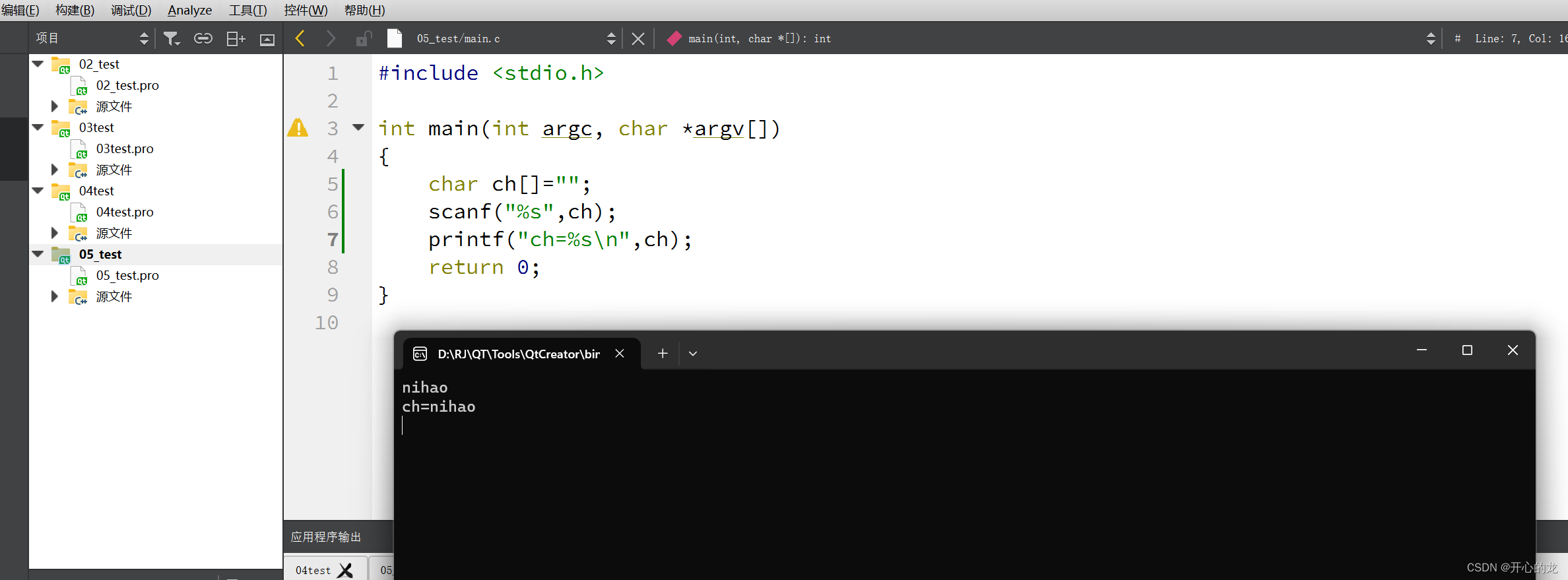Click the ch=nihao terminal output line
Image resolution: width=1568 pixels, height=580 pixels.
tap(439, 406)
